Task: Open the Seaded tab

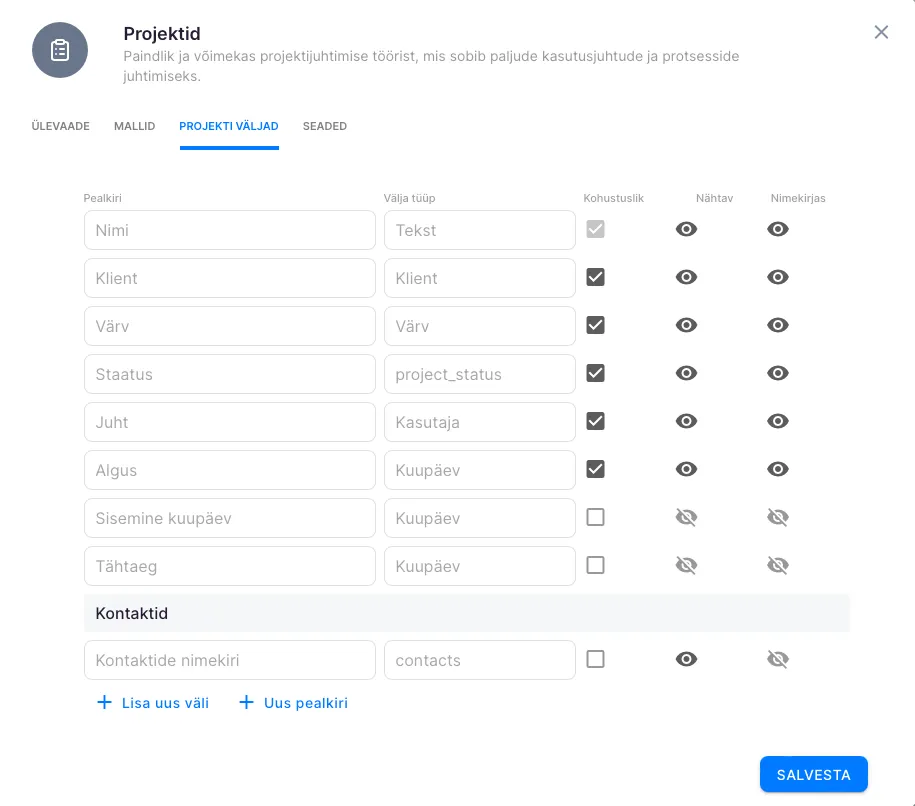Action: (x=325, y=127)
